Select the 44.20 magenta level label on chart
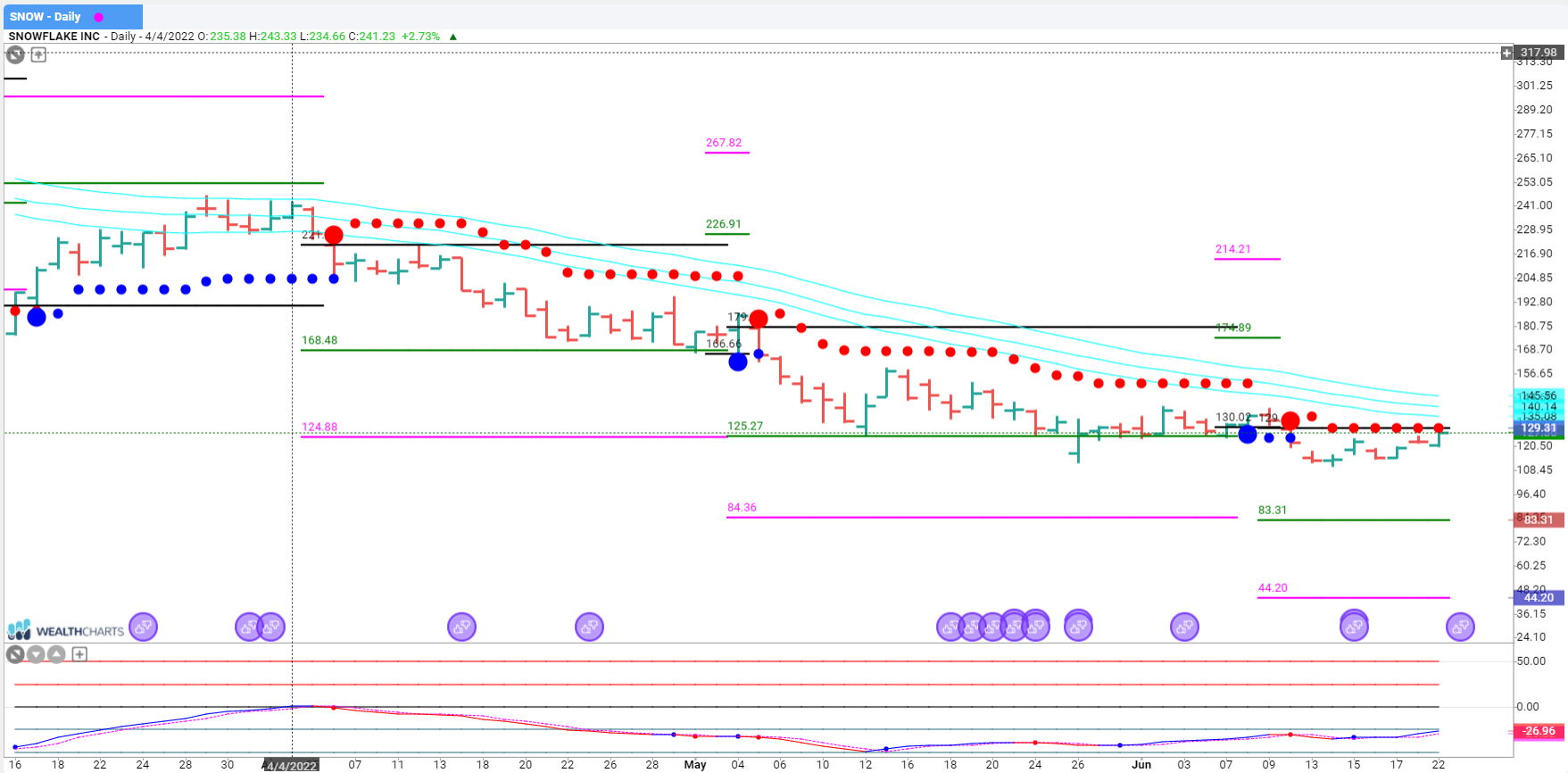 pyautogui.click(x=1273, y=587)
